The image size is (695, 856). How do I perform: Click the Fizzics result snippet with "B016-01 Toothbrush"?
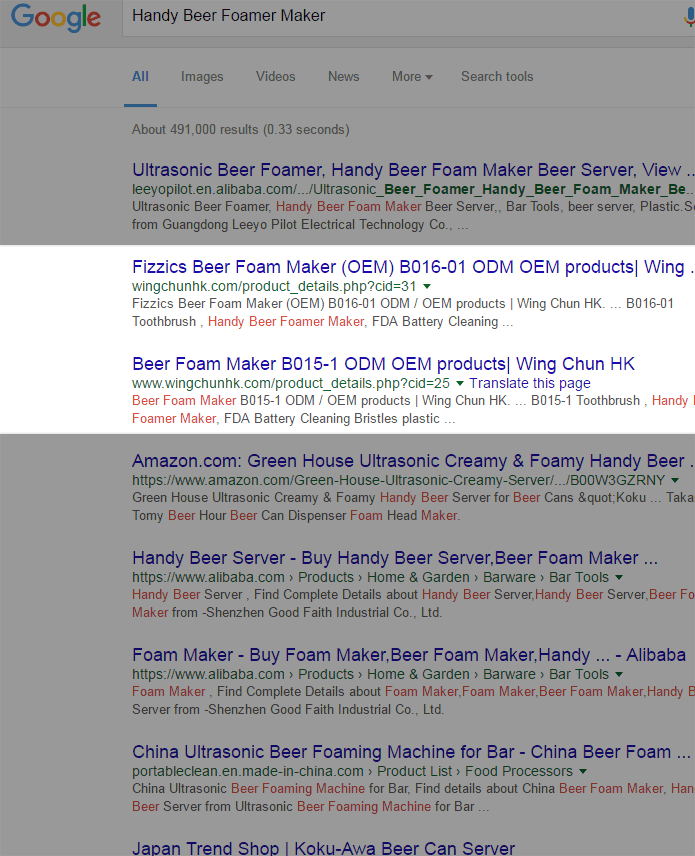click(x=403, y=313)
